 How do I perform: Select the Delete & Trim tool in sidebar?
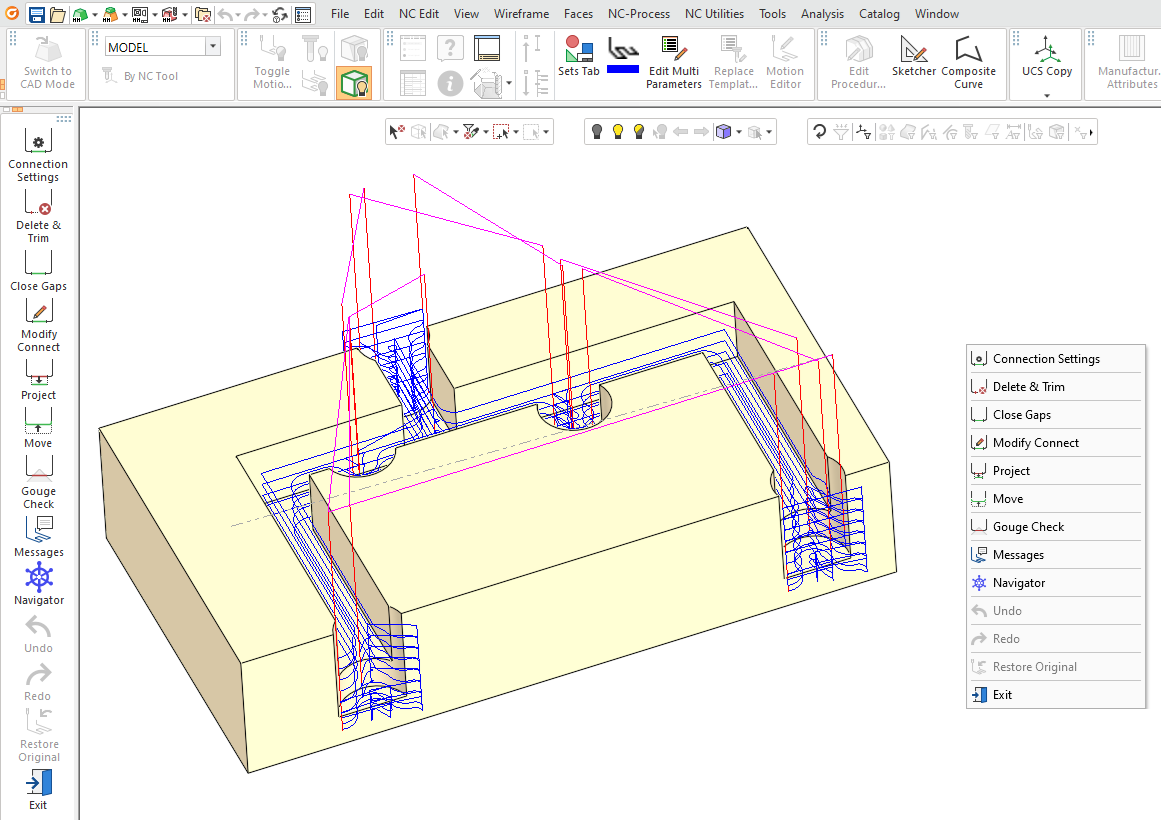click(x=38, y=215)
